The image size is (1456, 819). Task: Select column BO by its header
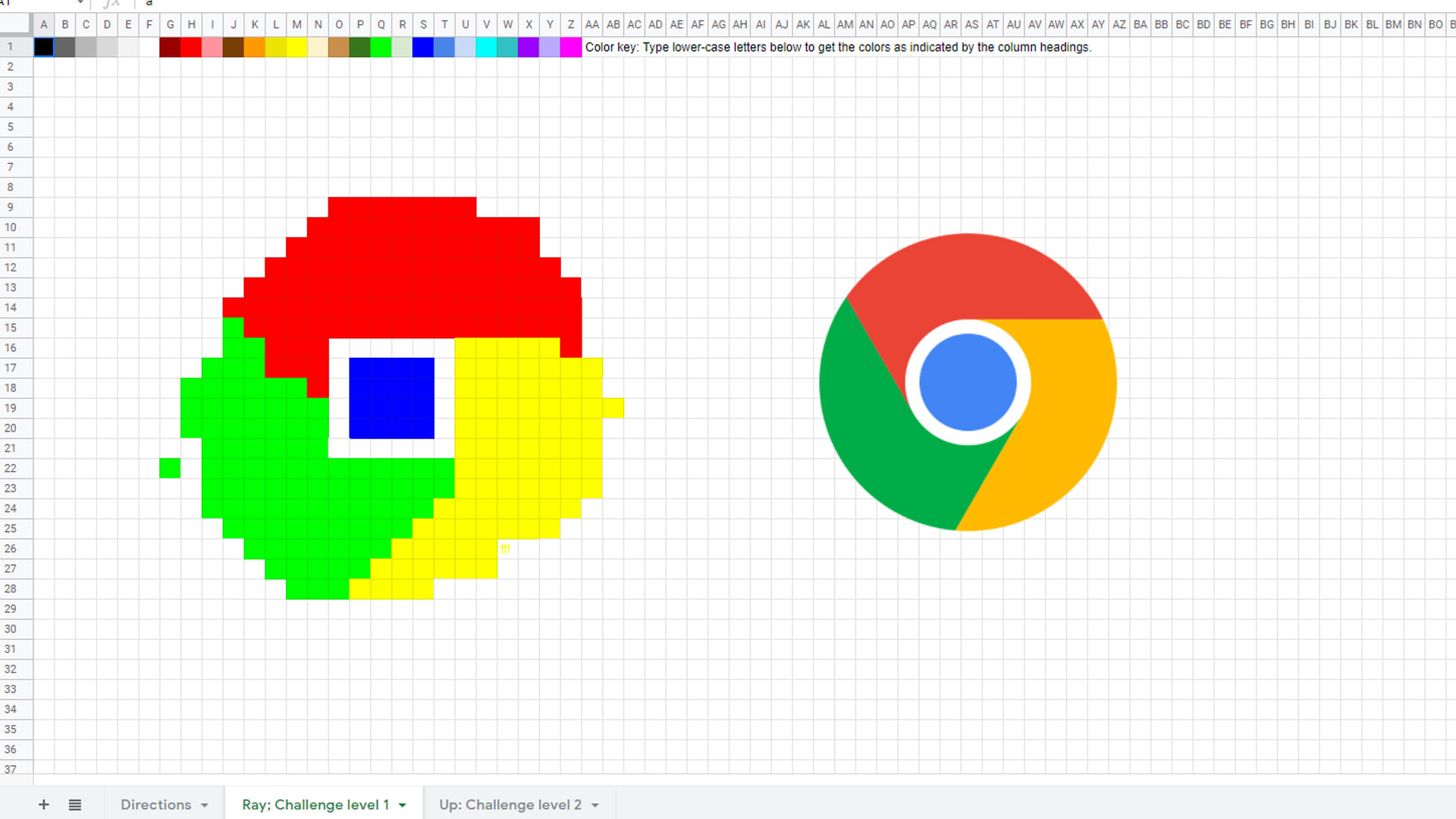click(1436, 24)
